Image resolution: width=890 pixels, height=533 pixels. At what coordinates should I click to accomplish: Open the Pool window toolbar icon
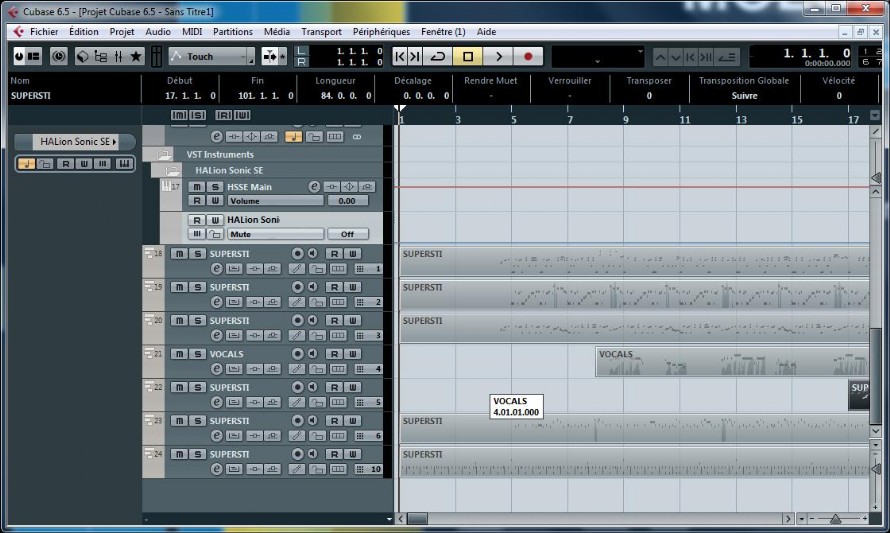pos(100,56)
